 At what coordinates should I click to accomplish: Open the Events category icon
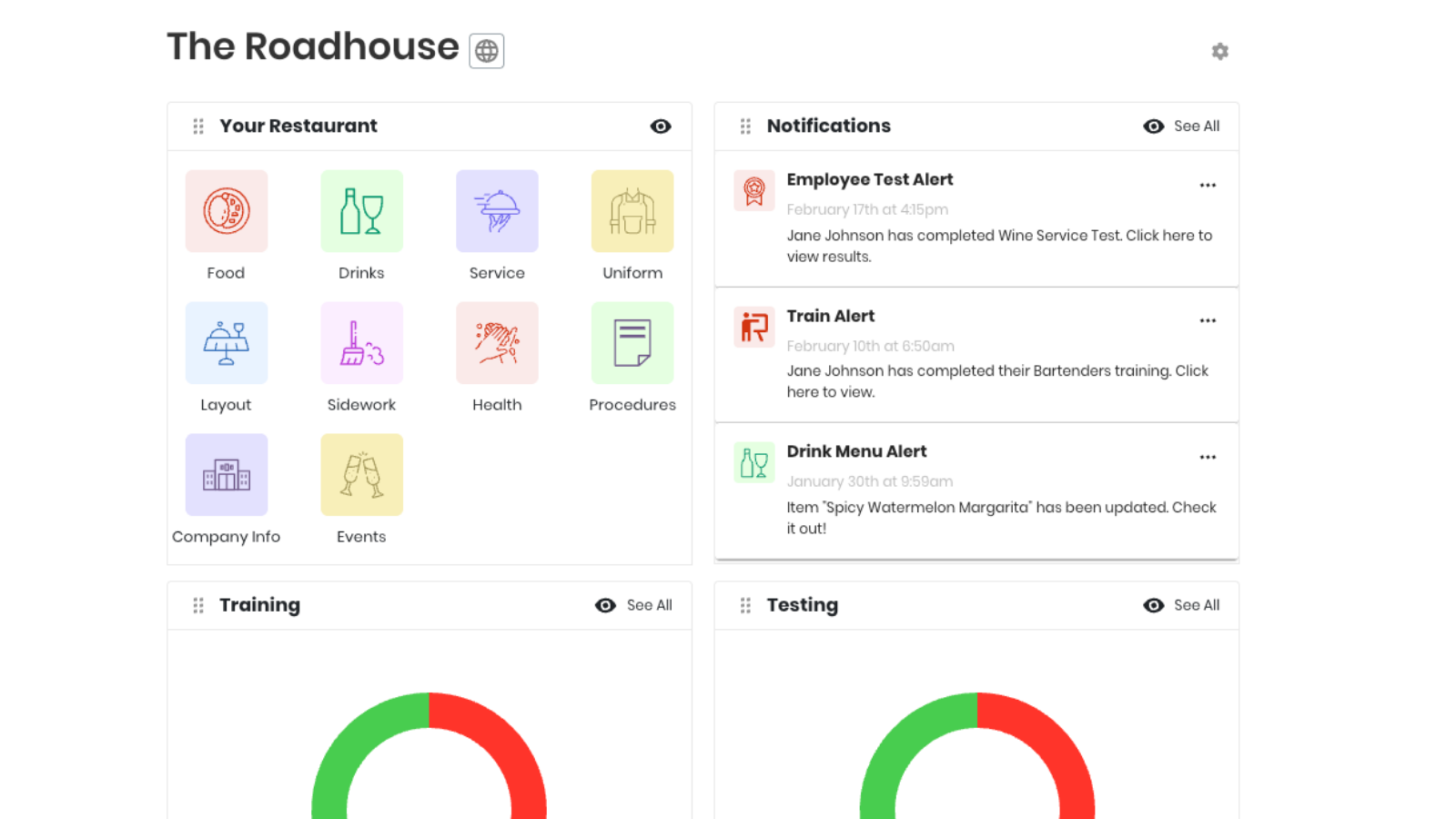coord(361,475)
